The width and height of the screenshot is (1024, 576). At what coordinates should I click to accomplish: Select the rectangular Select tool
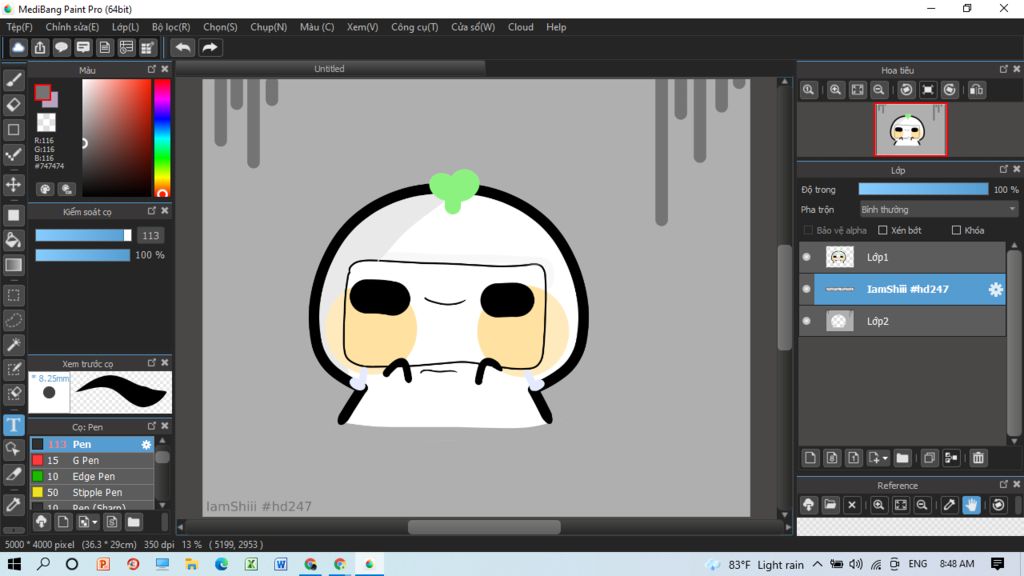point(13,295)
